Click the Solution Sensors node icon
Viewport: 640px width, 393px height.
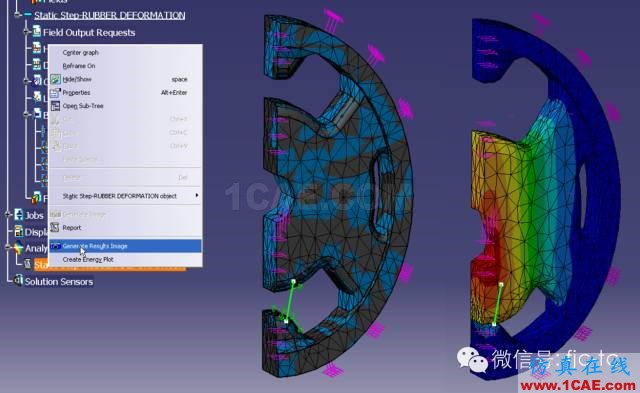(x=18, y=280)
